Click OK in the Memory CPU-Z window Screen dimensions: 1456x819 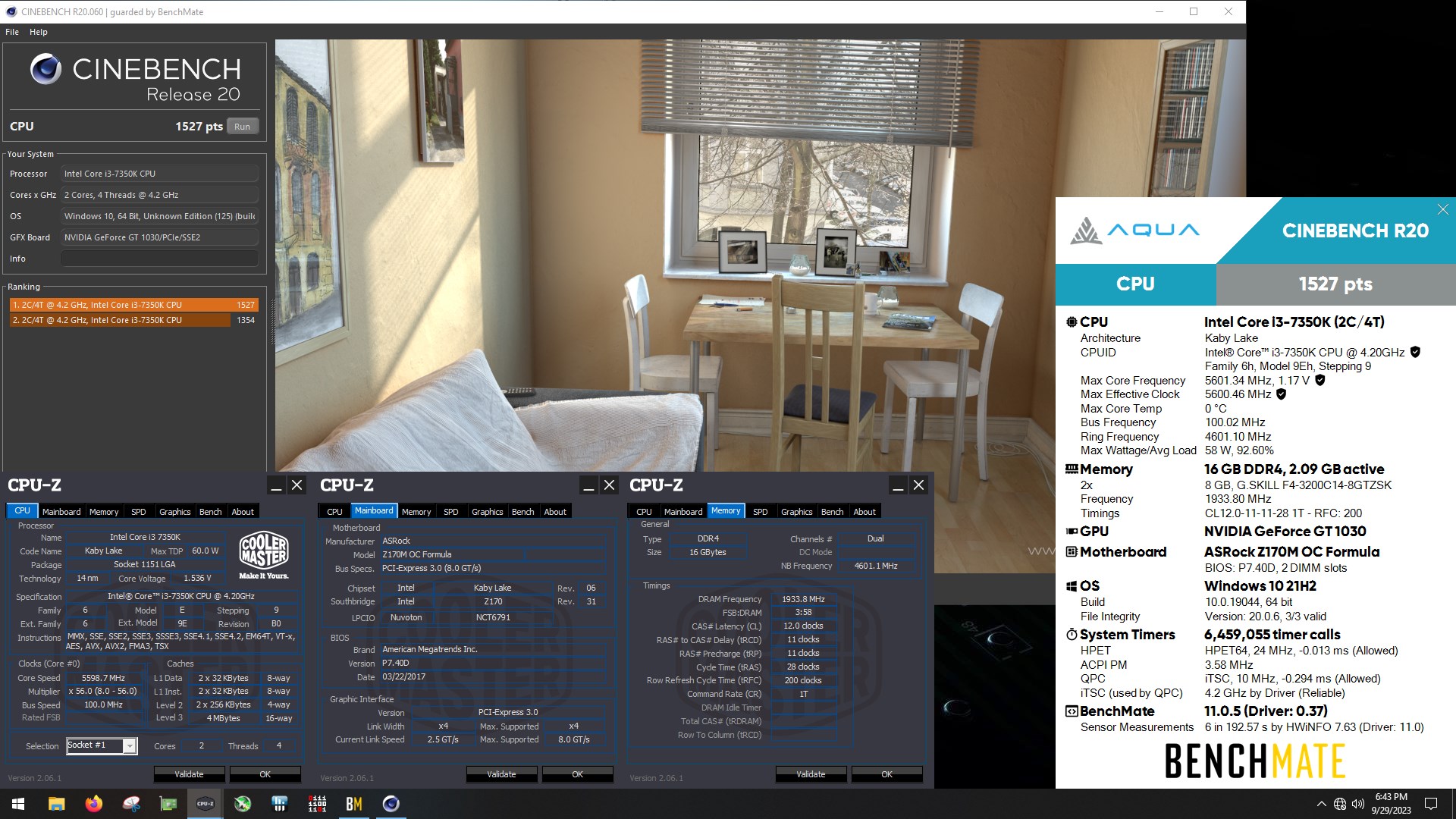pyautogui.click(x=887, y=774)
